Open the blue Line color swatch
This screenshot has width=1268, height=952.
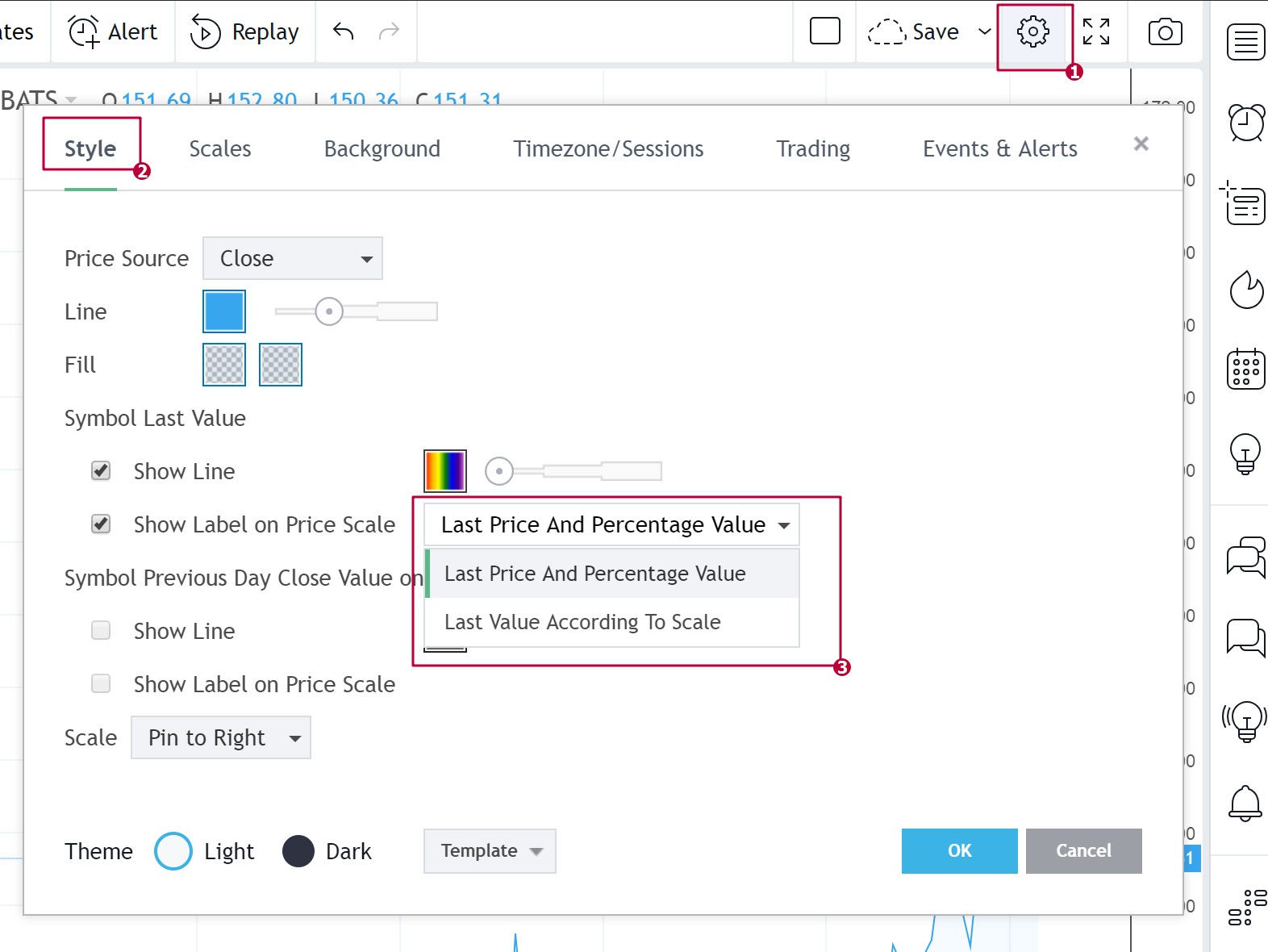[224, 311]
